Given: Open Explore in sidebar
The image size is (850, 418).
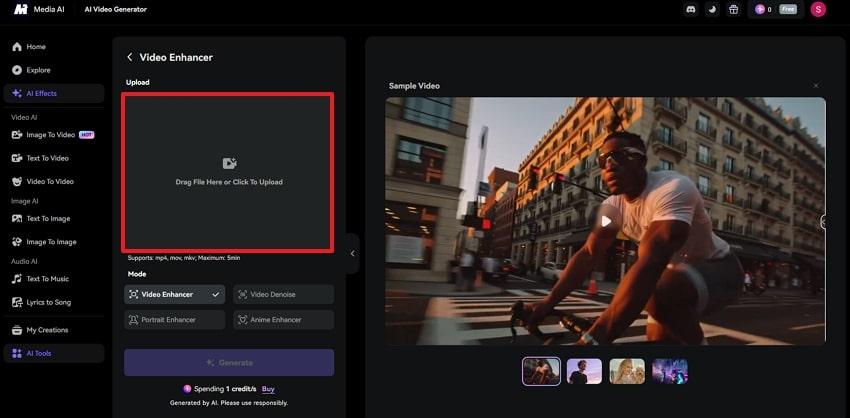Looking at the screenshot, I should [54, 70].
